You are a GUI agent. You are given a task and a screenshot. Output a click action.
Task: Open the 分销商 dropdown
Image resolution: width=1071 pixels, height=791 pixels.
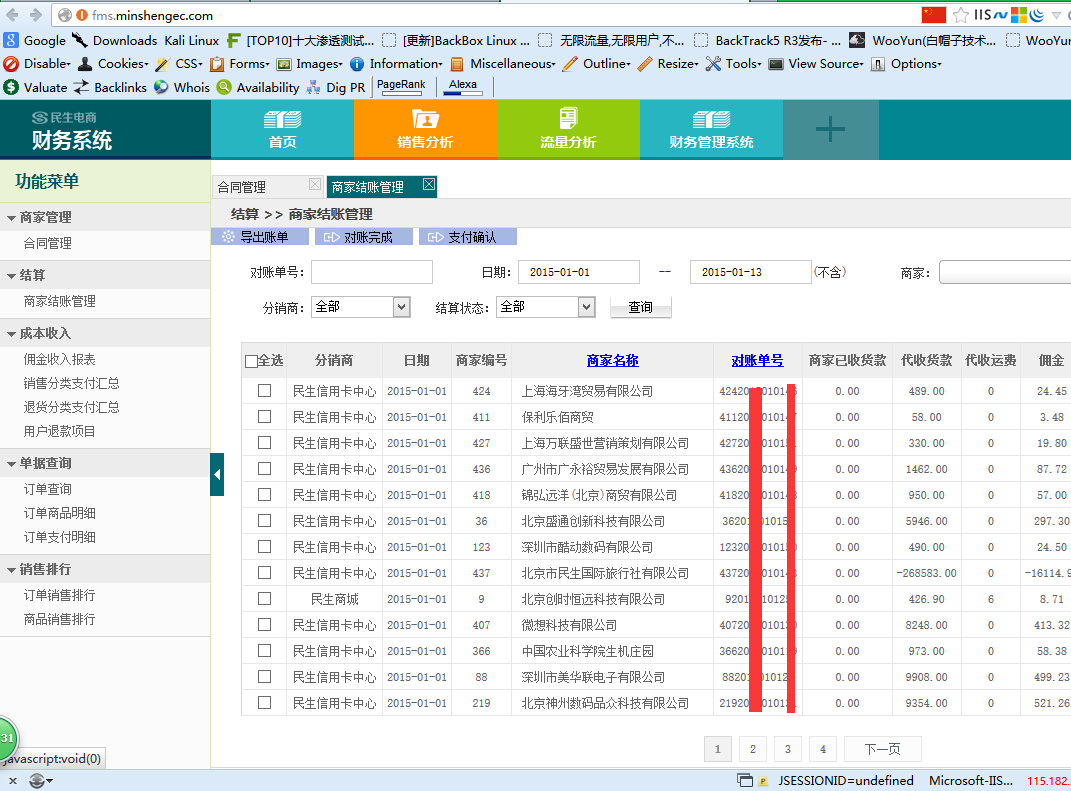(361, 307)
